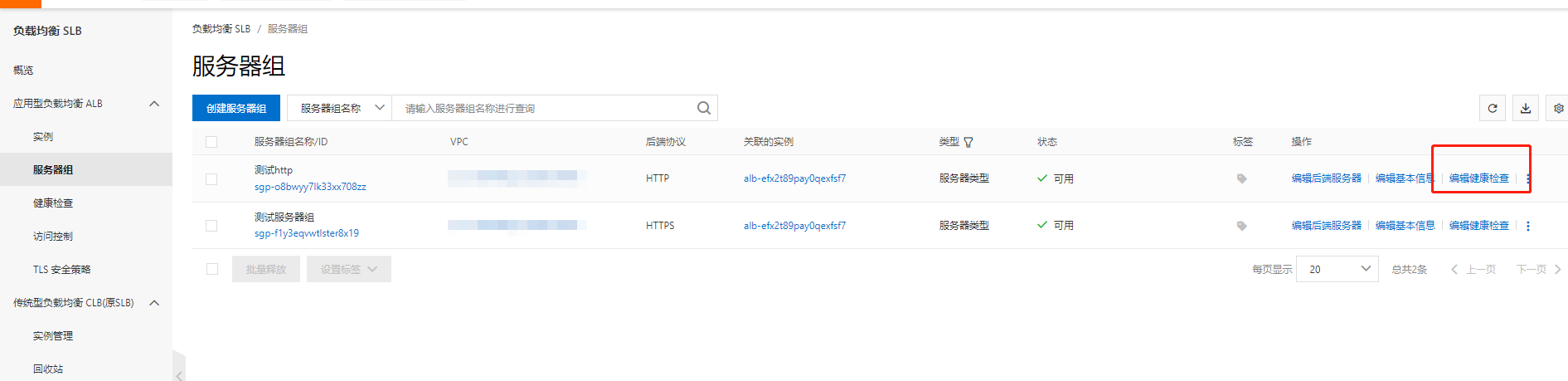Image resolution: width=1568 pixels, height=381 pixels.
Task: Open more actions menu for 测试http row
Action: click(x=1528, y=178)
